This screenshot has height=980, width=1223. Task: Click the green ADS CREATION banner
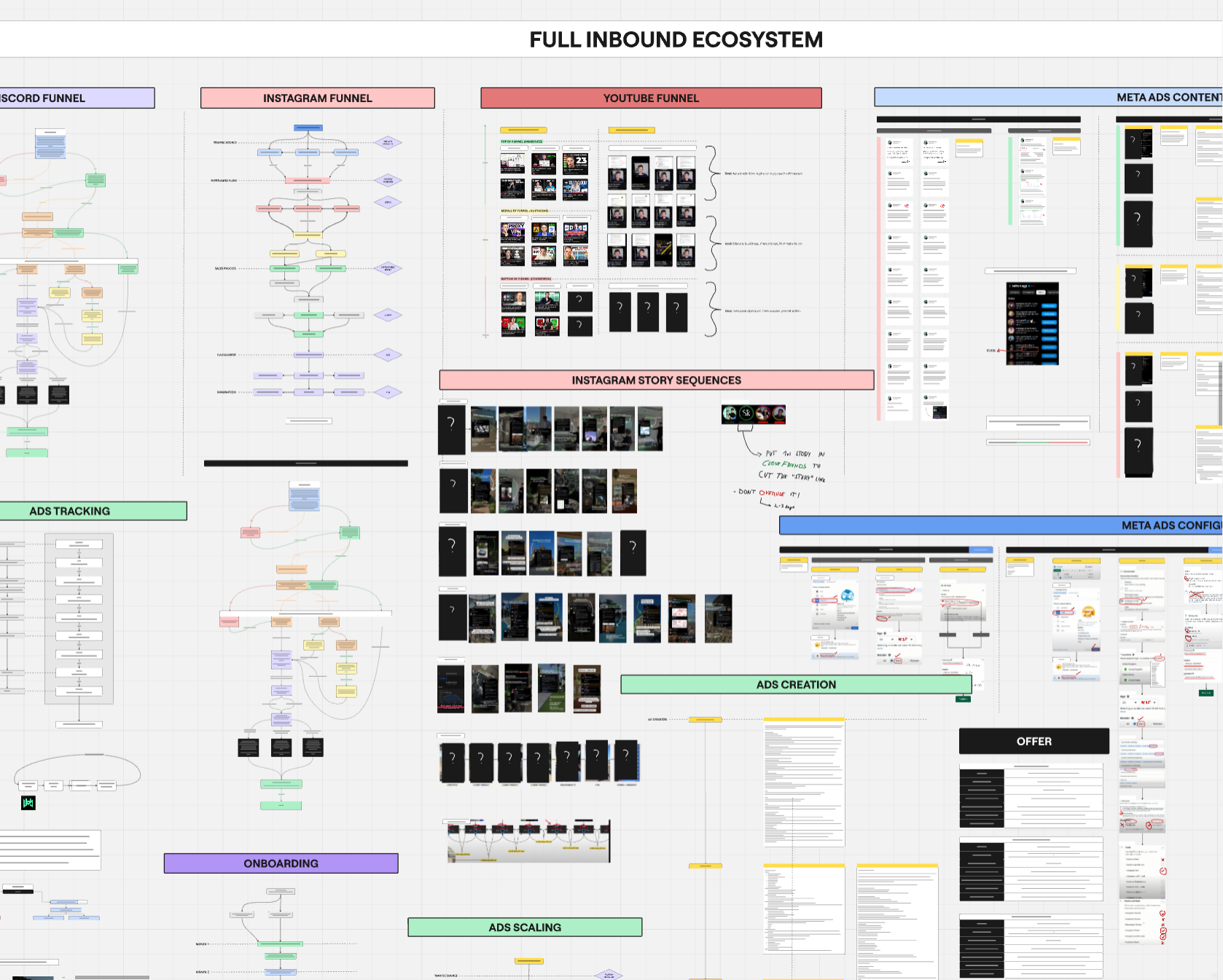coord(796,684)
